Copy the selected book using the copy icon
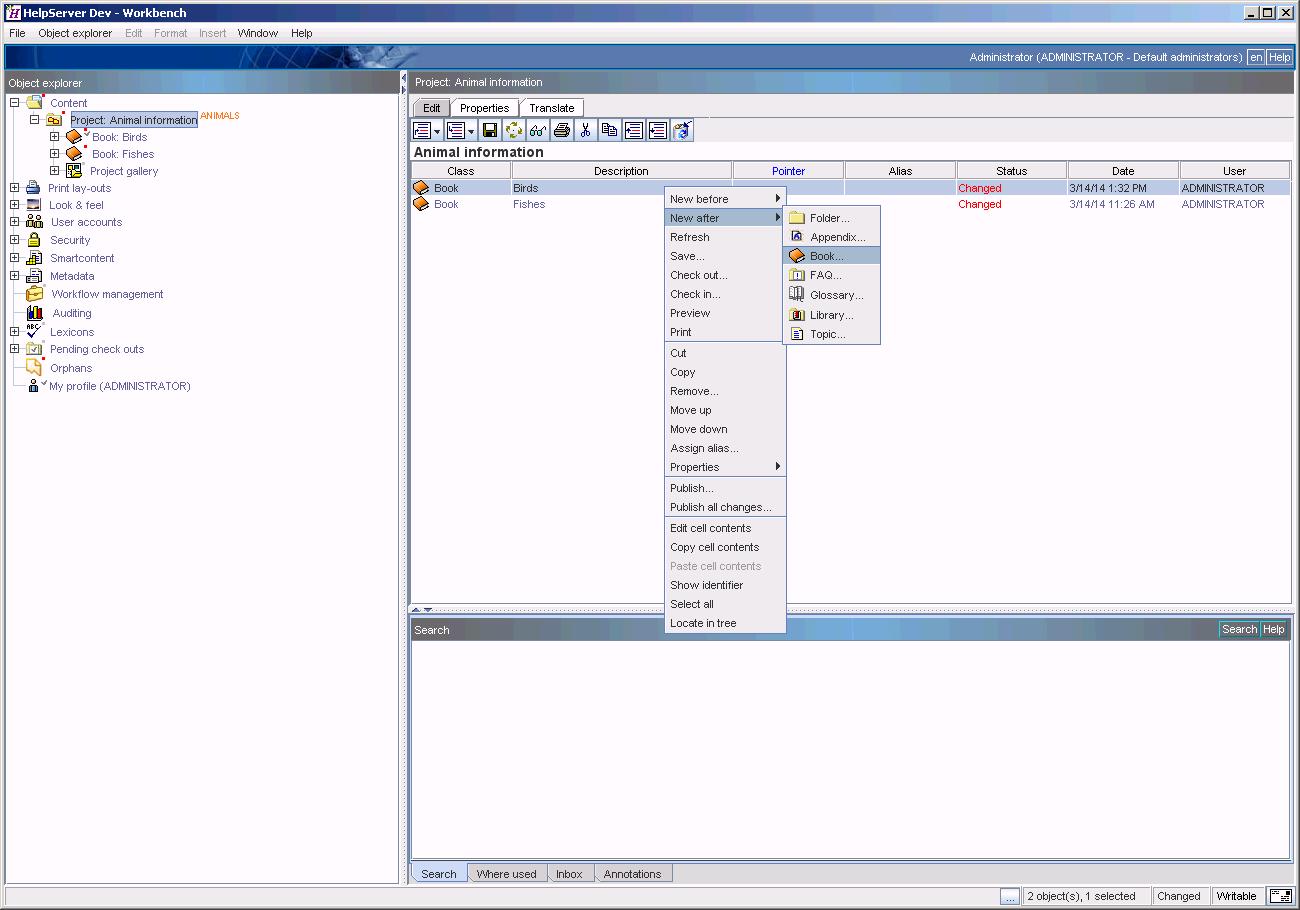The image size is (1300, 910). click(x=610, y=130)
